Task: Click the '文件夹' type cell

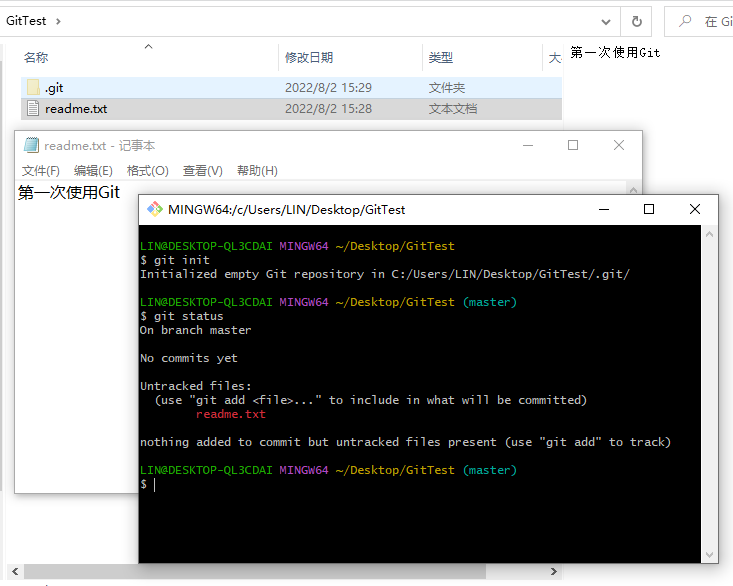Action: coord(446,87)
